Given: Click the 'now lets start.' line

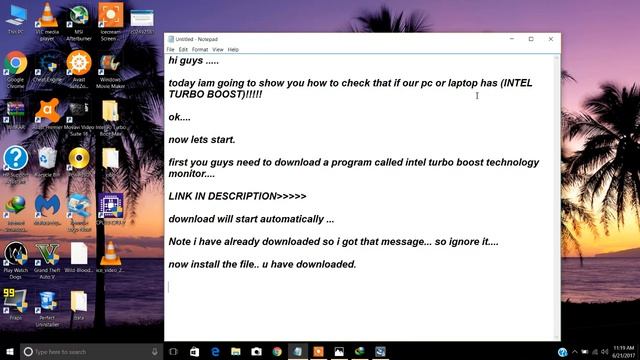Looking at the screenshot, I should (202, 140).
